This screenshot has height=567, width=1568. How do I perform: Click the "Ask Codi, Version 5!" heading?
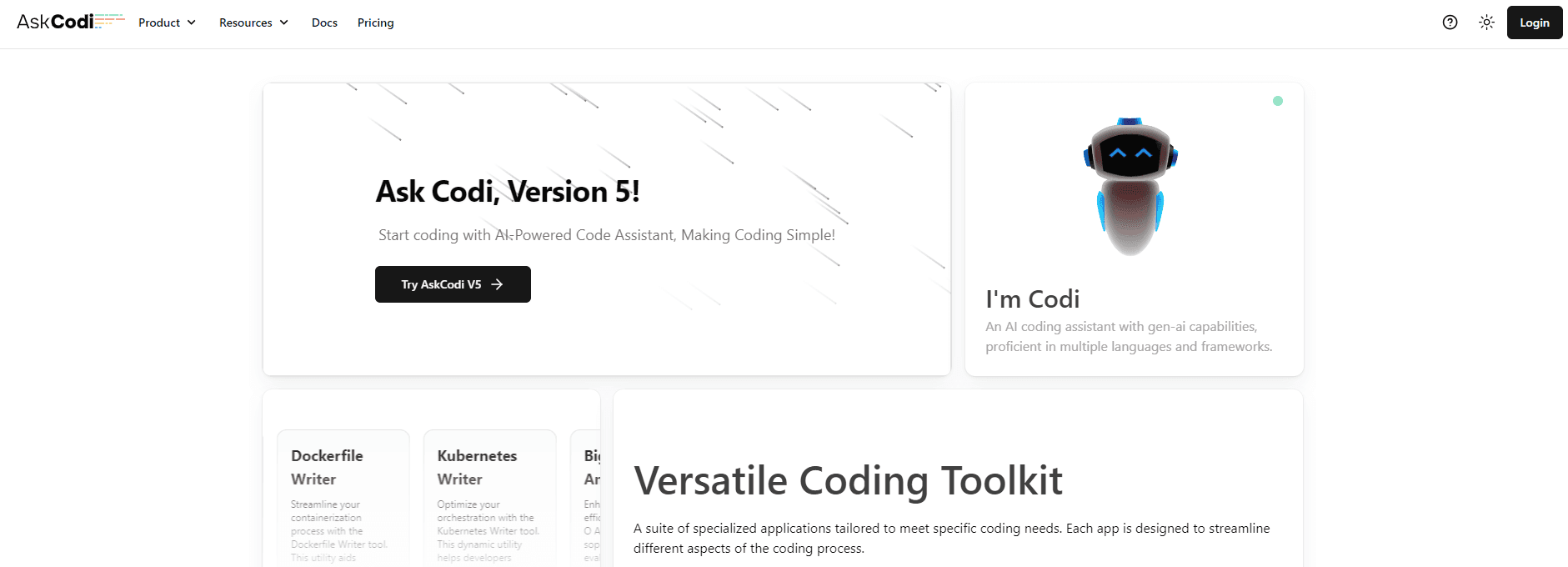pyautogui.click(x=508, y=192)
